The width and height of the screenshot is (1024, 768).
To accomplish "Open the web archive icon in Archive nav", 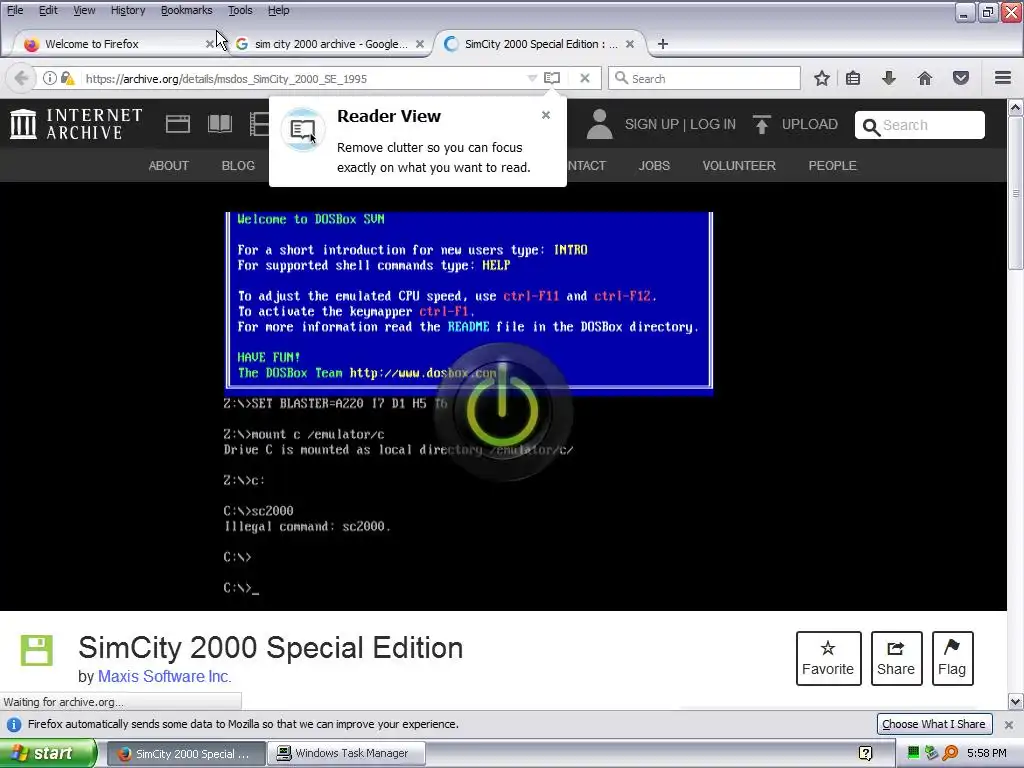I will 178,124.
